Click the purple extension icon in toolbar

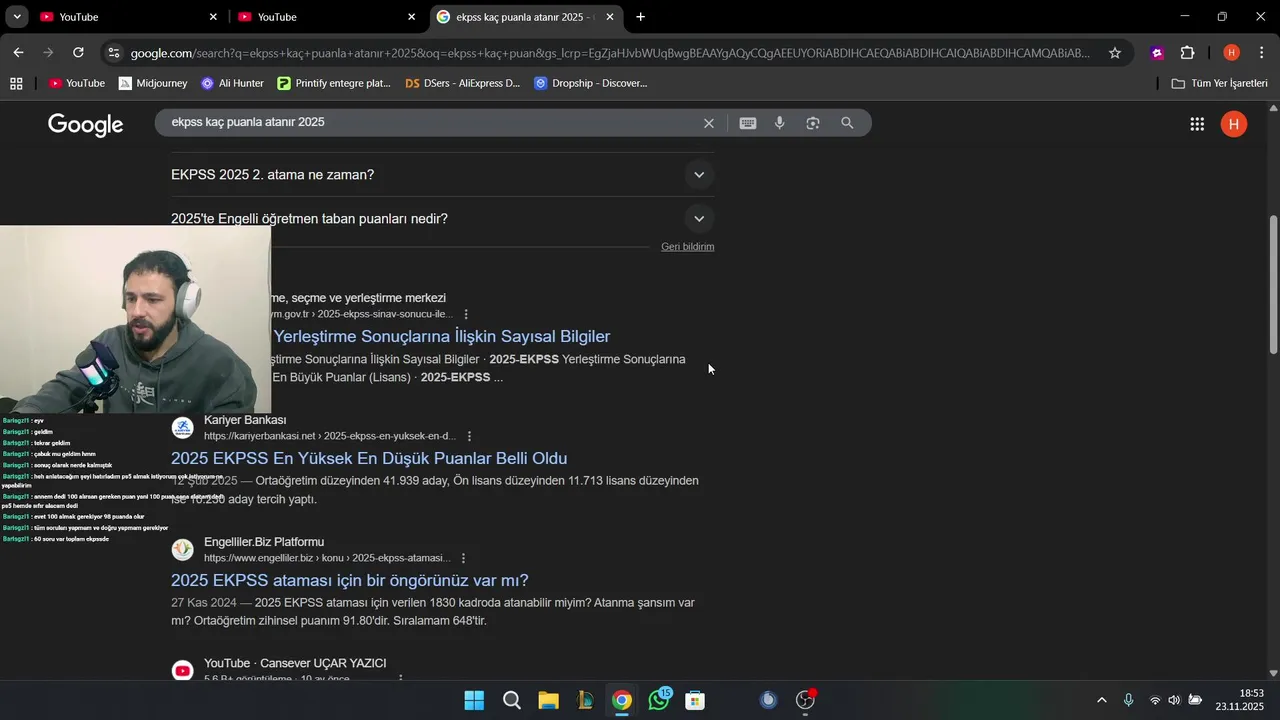pos(1157,53)
